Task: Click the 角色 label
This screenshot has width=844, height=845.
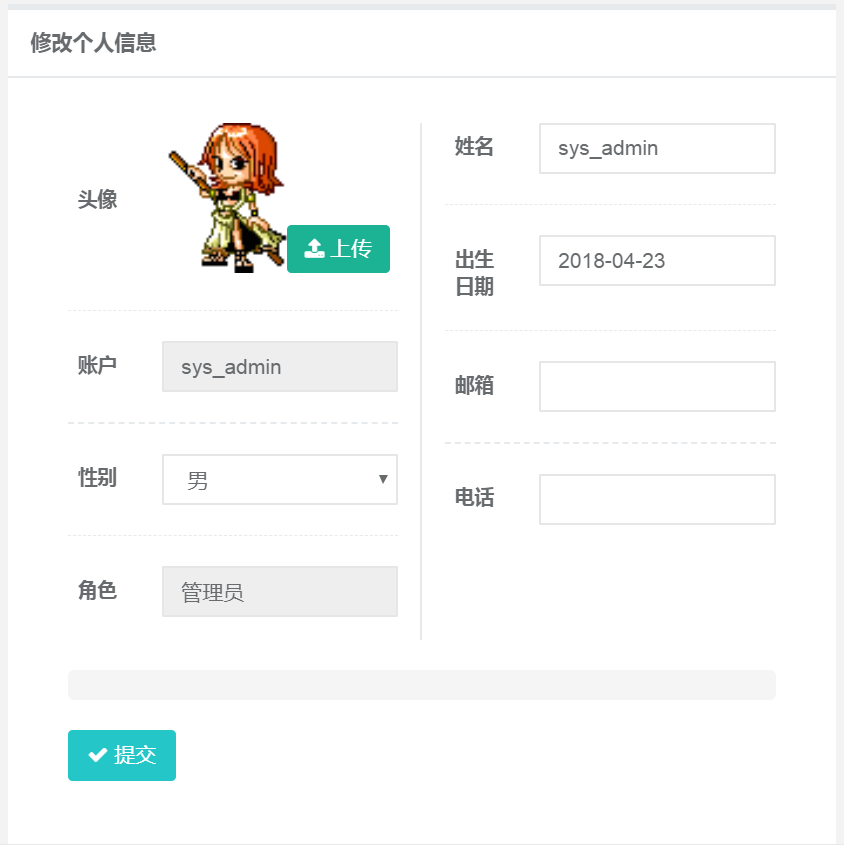Action: (x=98, y=590)
